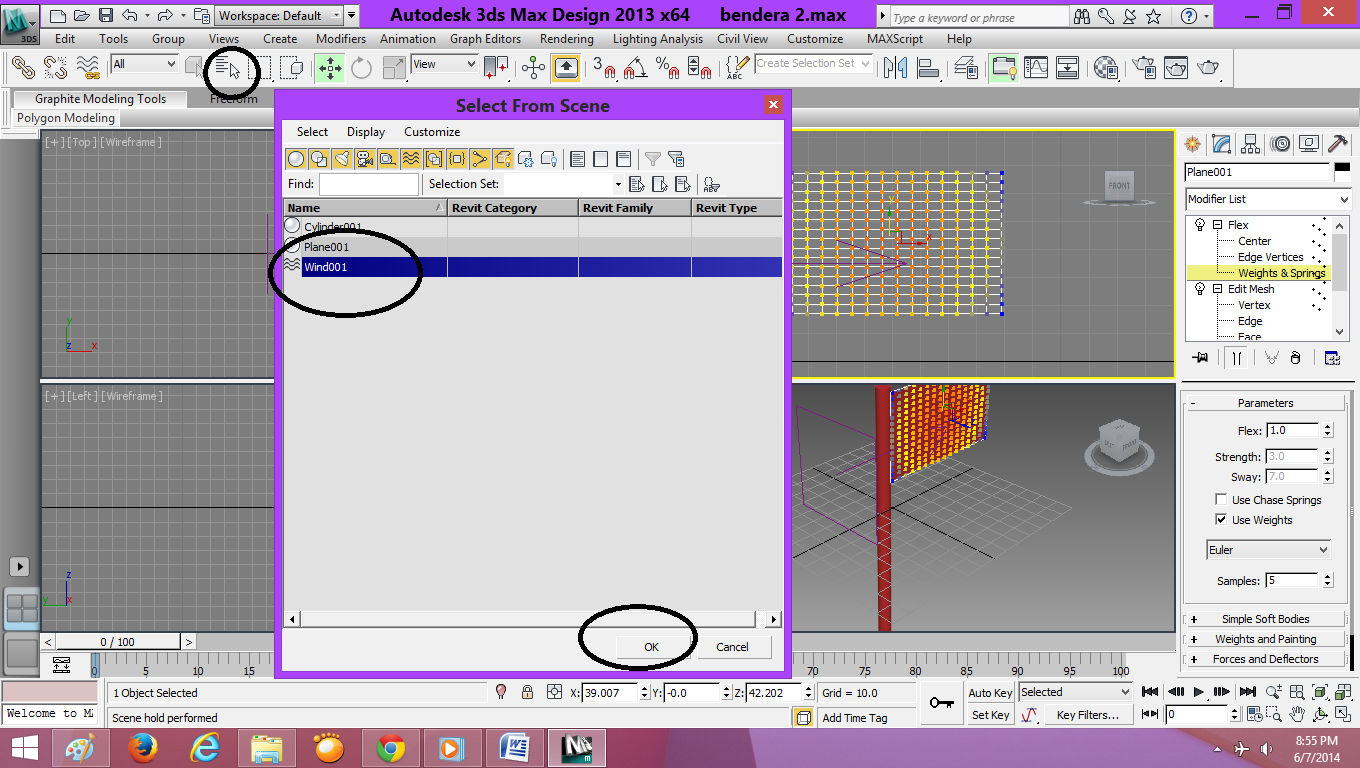This screenshot has width=1360, height=768.
Task: Switch to Graphite Modeling Tools tab
Action: (100, 99)
